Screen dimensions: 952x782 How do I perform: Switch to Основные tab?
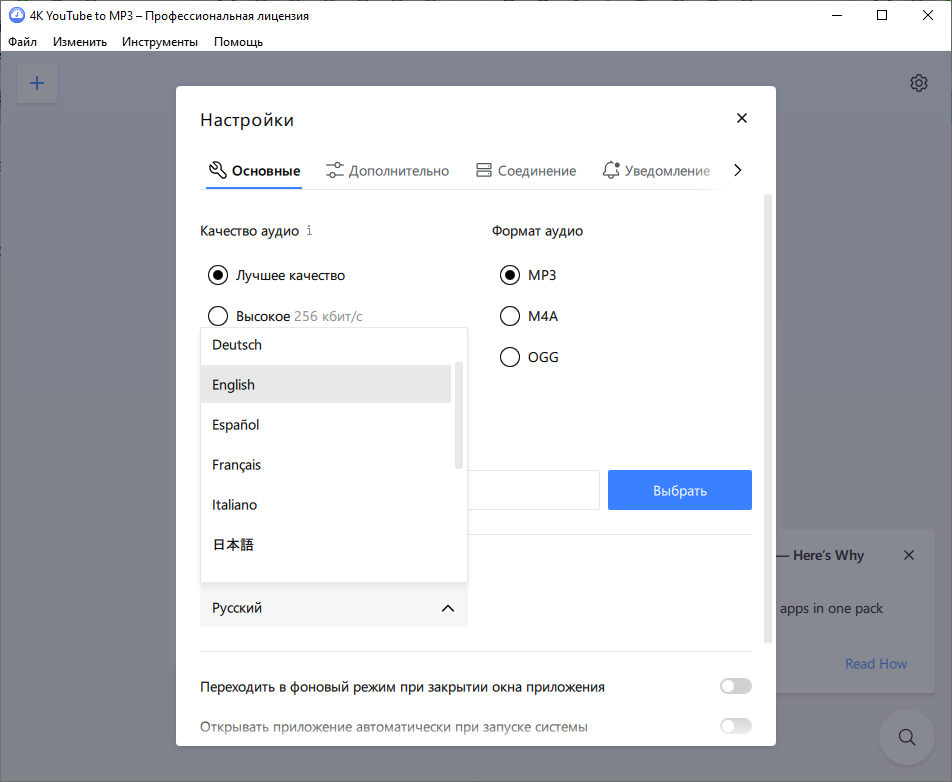pyautogui.click(x=254, y=171)
